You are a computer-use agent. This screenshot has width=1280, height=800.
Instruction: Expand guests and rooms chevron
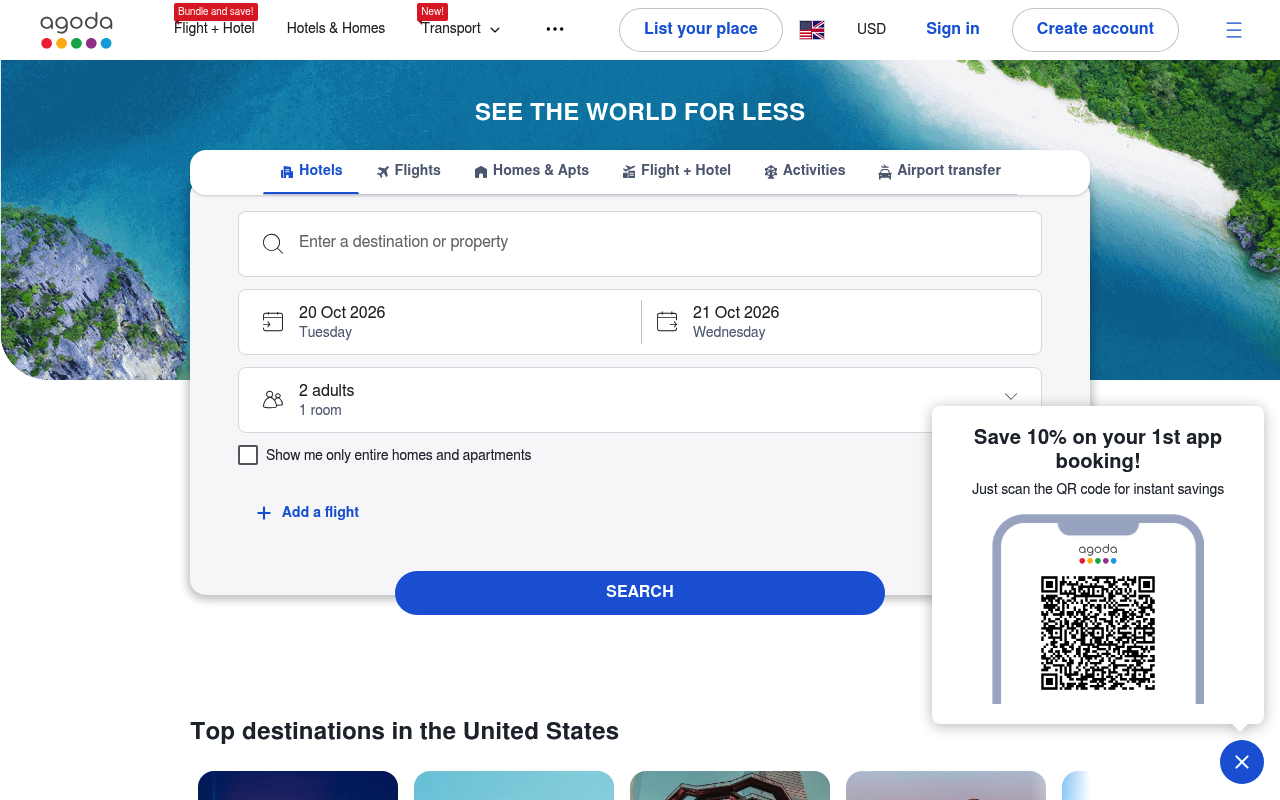pos(1011,397)
